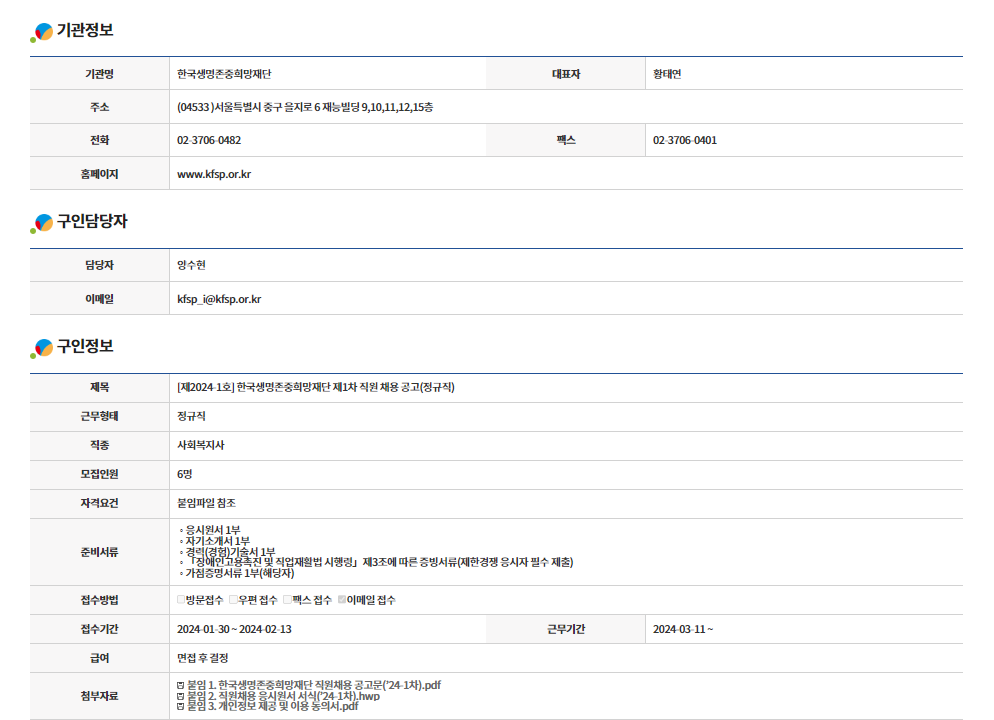Check the 우편 접수 checkbox
The image size is (994, 720).
point(233,600)
